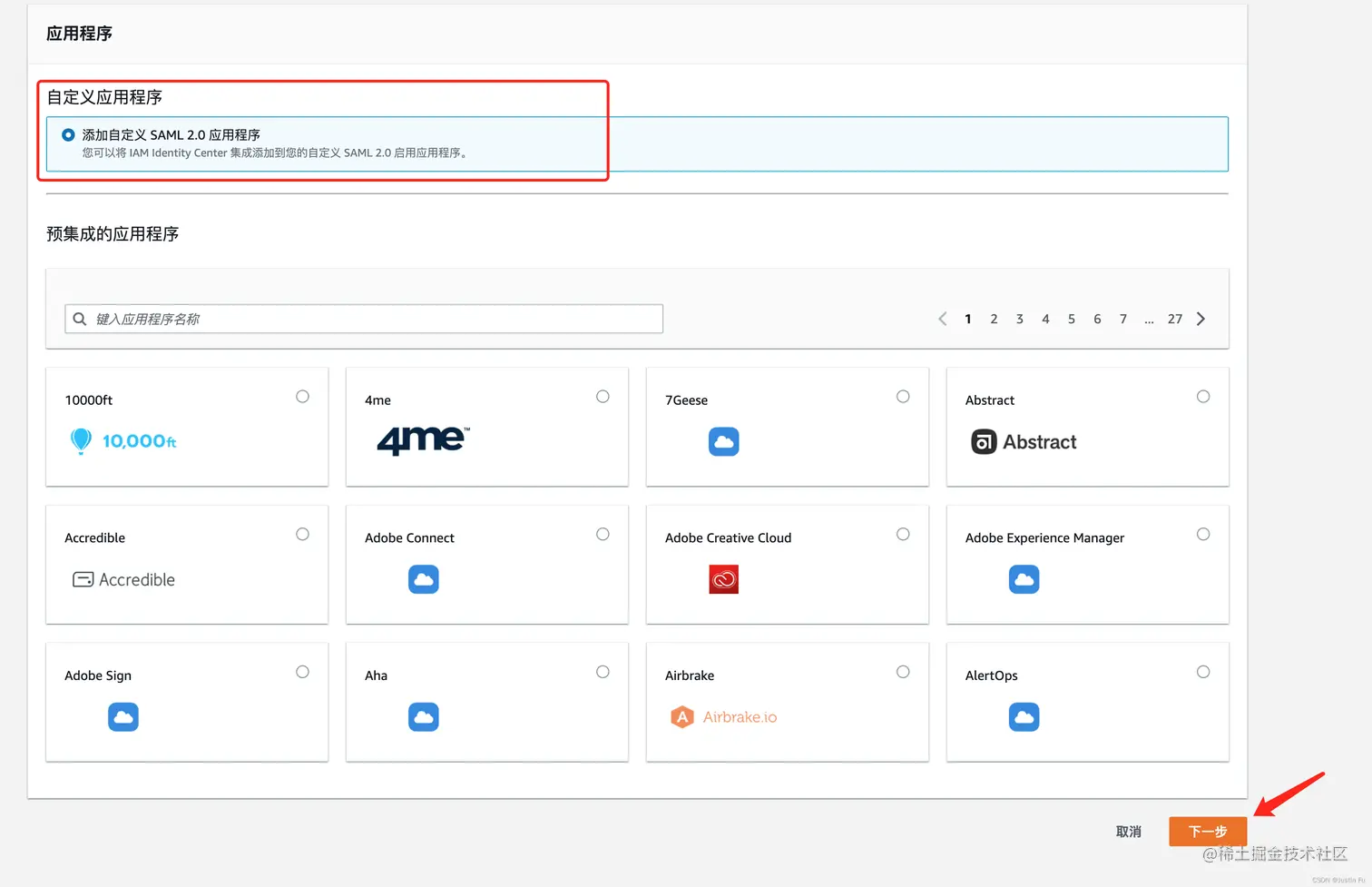Click the 预集成的应用程序 heading

[113, 234]
